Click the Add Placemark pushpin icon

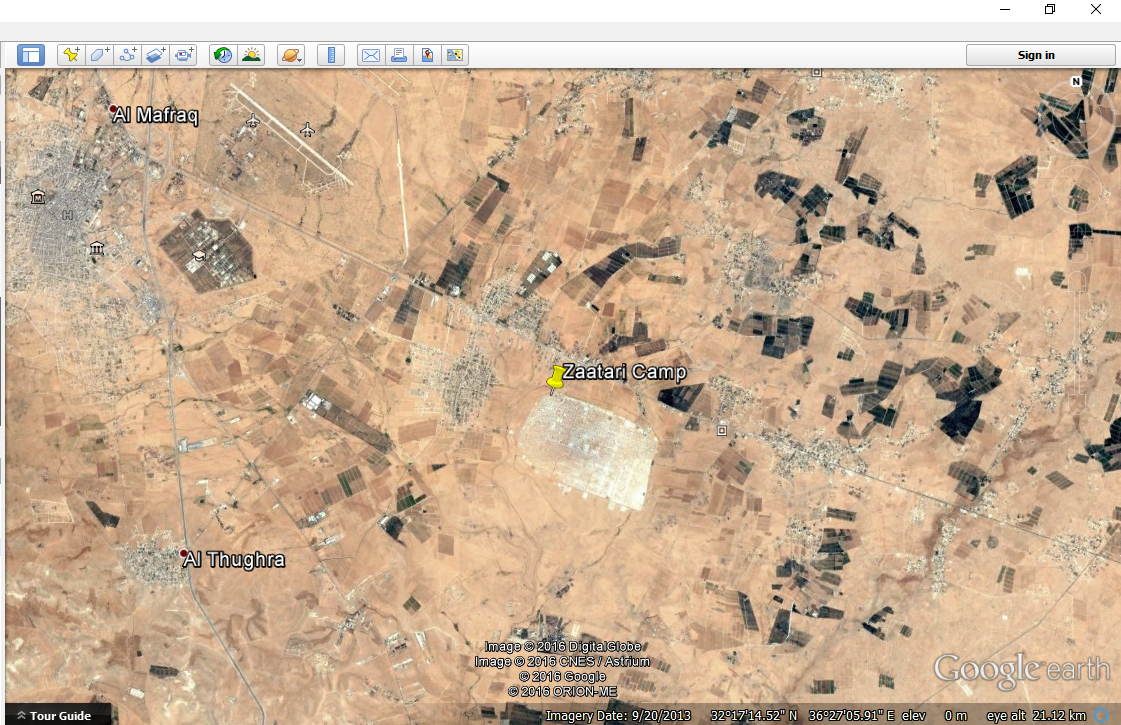click(x=71, y=55)
